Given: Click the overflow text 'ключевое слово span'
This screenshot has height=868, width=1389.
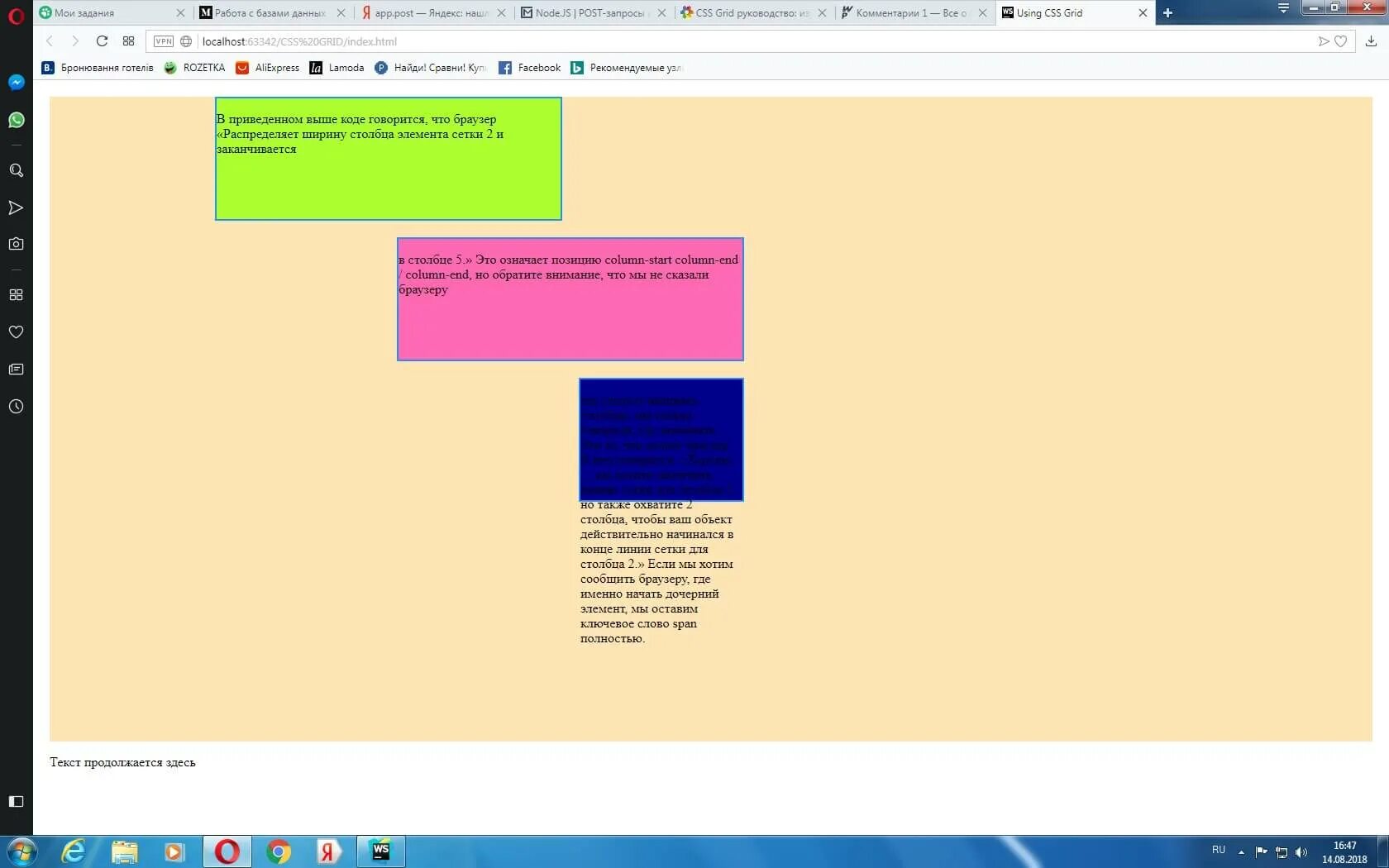Looking at the screenshot, I should (x=638, y=623).
